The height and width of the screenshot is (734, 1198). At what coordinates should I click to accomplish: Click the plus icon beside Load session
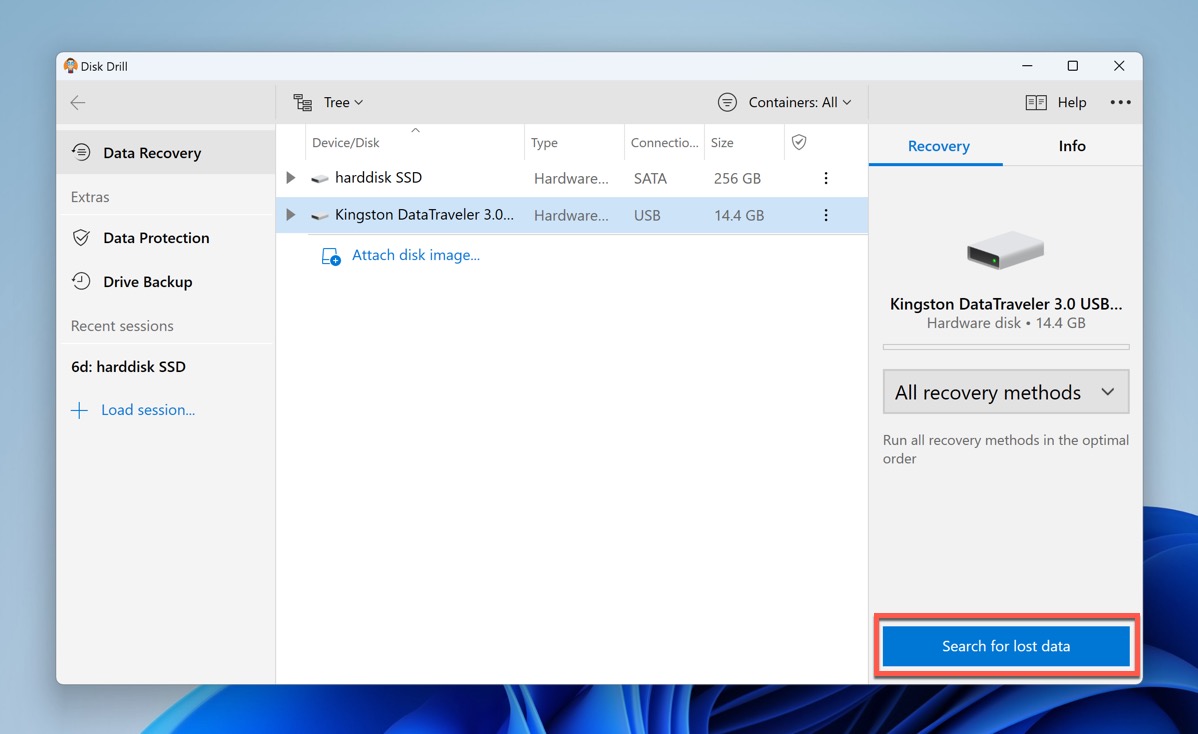79,411
